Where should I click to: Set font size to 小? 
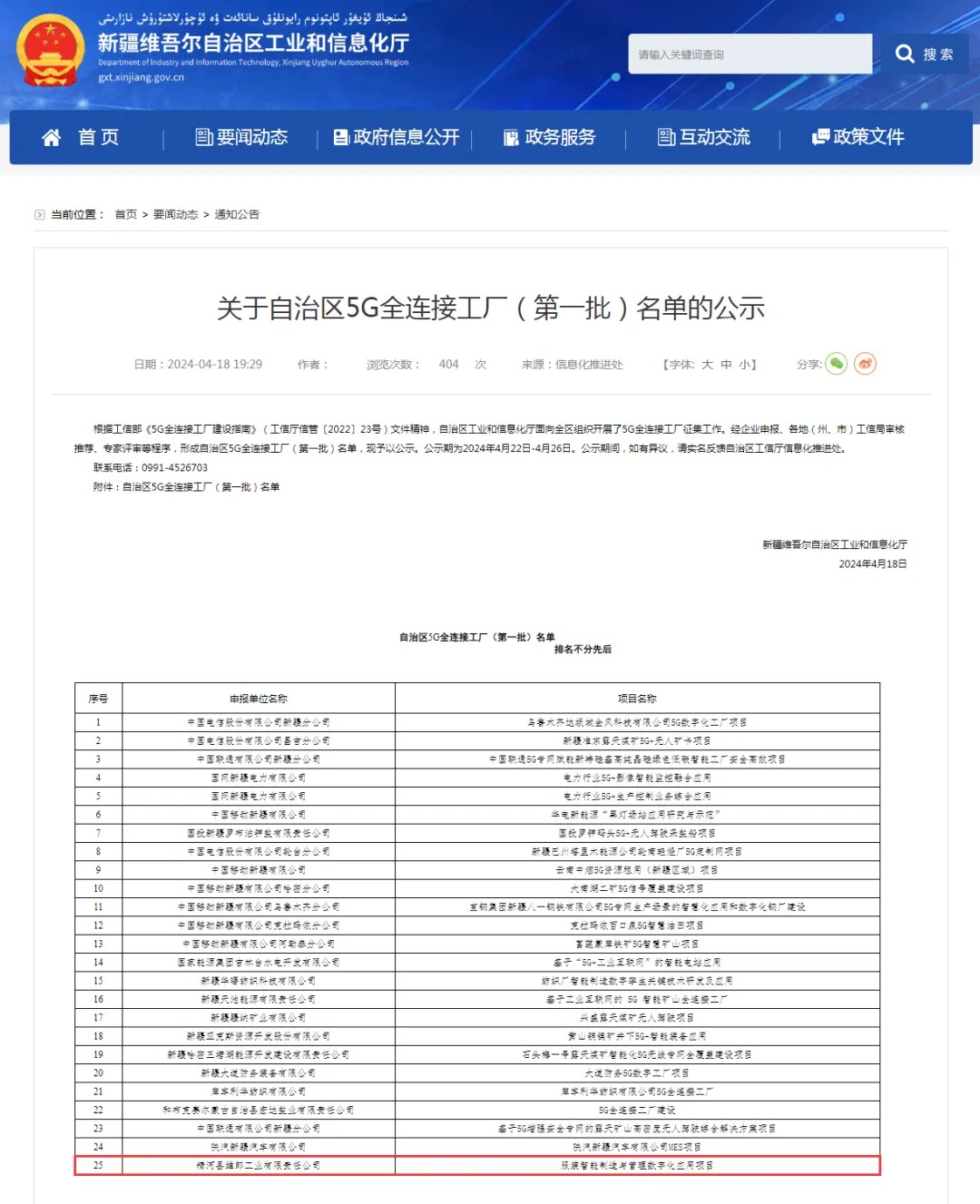point(744,365)
